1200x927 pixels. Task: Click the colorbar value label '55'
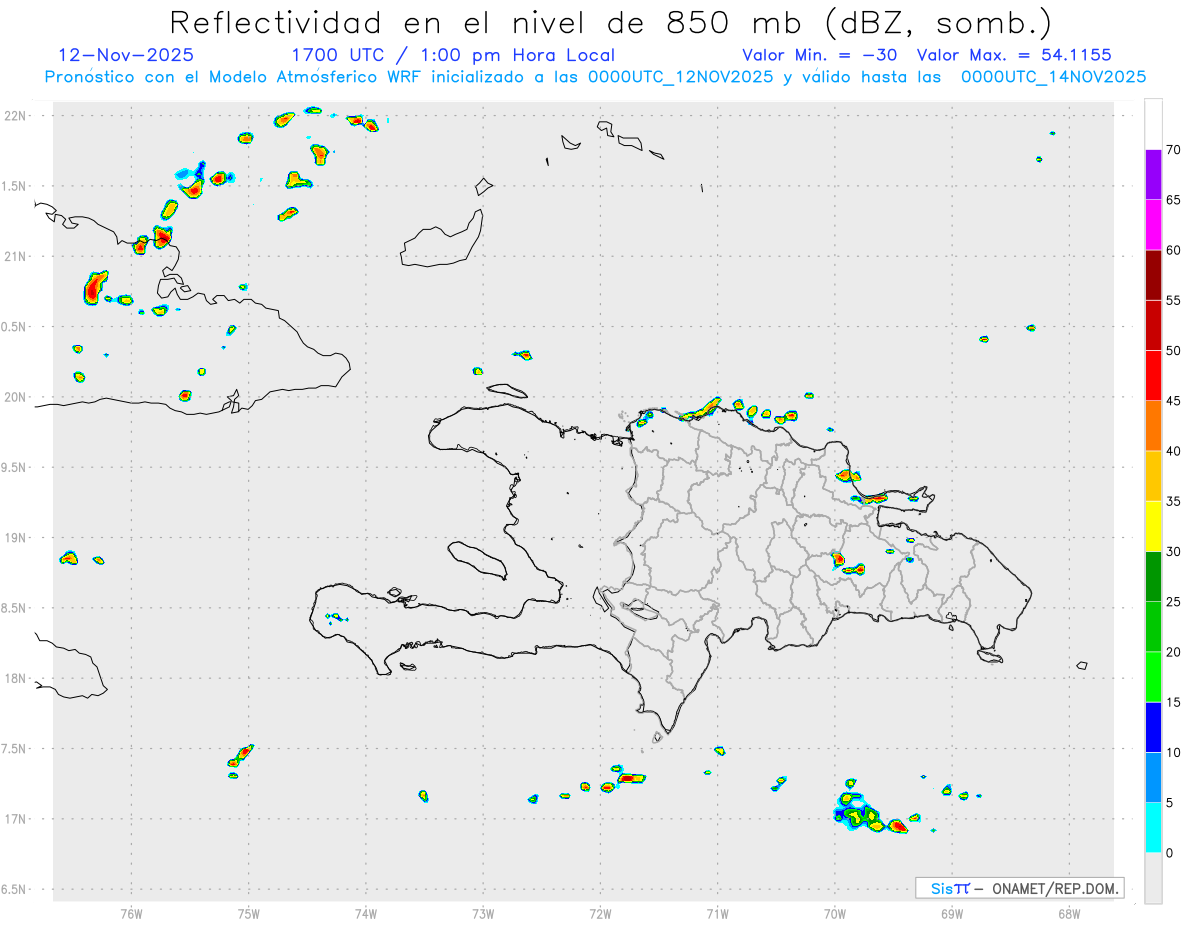point(1174,300)
